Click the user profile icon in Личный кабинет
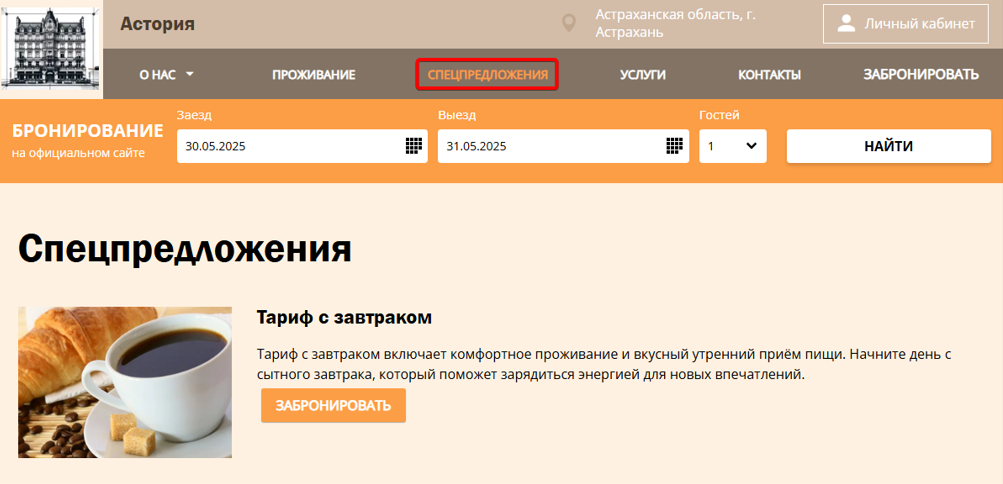 (846, 24)
